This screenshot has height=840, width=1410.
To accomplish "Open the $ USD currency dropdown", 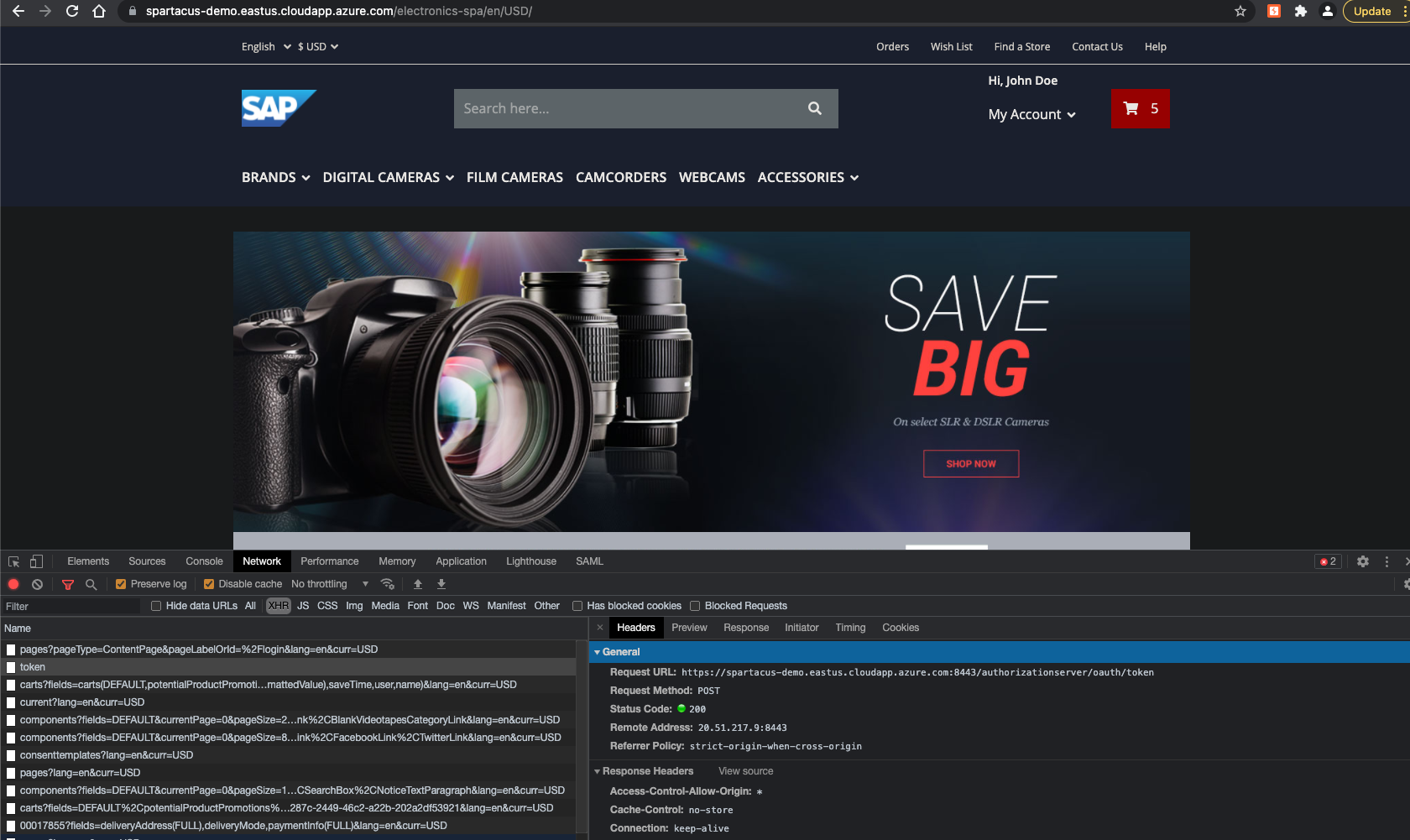I will [318, 47].
